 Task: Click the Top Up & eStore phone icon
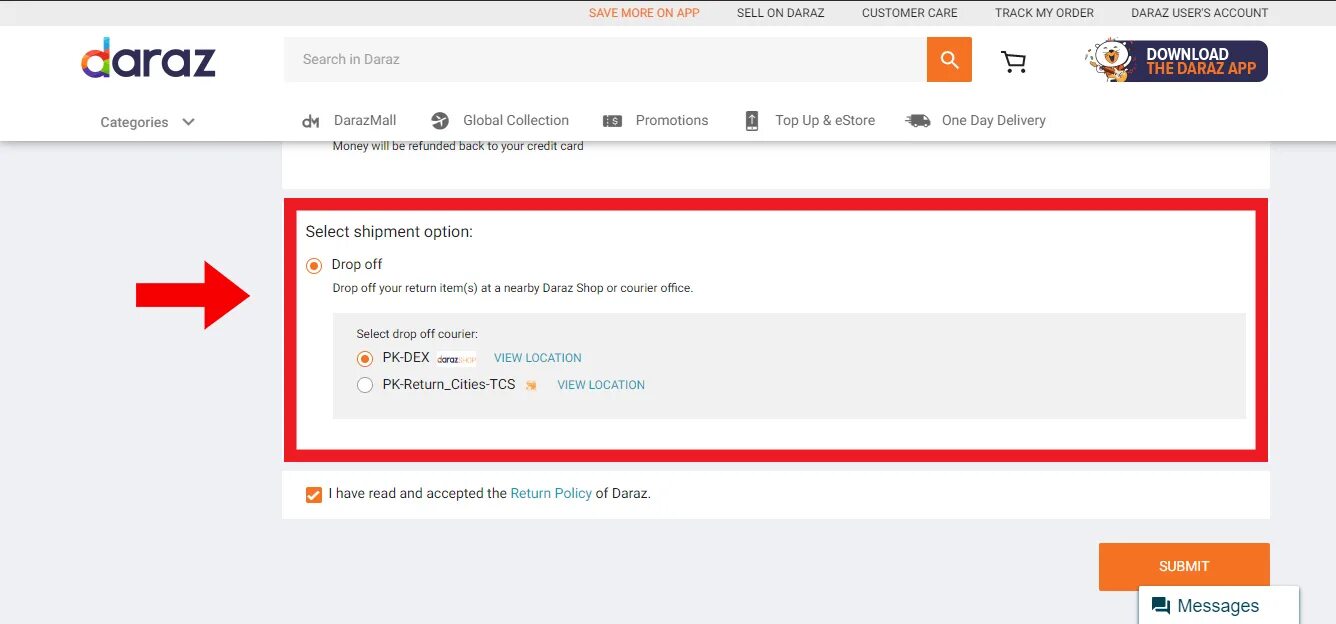[752, 121]
